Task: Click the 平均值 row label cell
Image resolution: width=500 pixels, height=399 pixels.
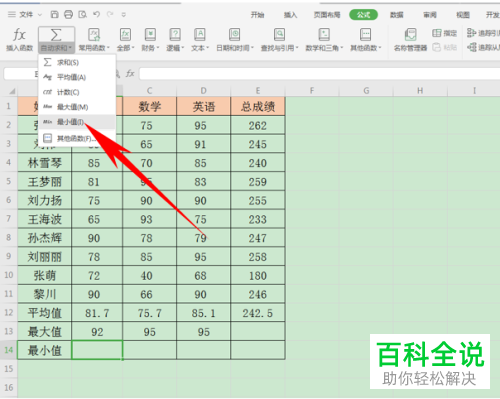Action: (44, 313)
